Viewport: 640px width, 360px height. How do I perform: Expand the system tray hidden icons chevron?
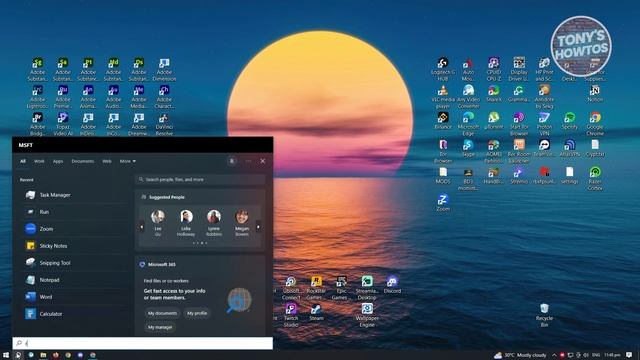[554, 355]
